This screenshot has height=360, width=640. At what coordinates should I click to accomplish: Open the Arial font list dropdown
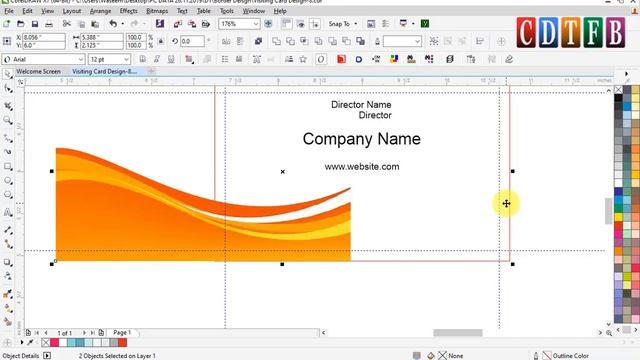click(80, 60)
